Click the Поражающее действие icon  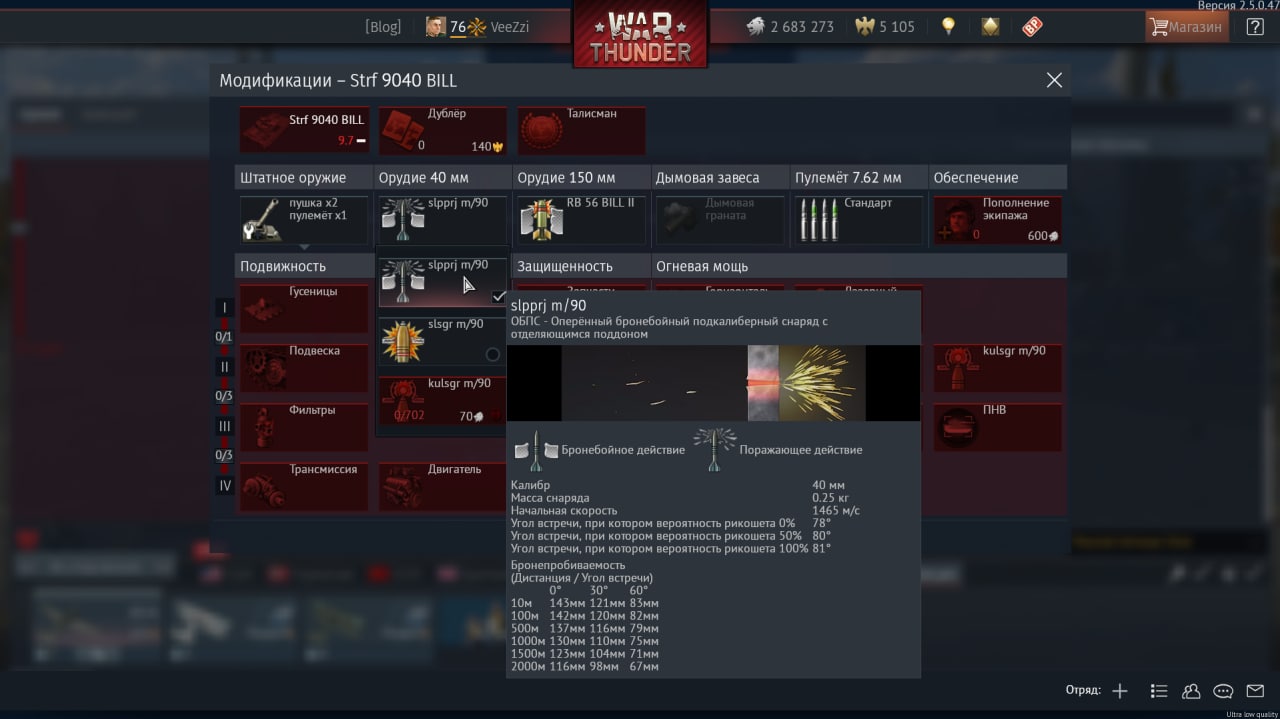[x=714, y=449]
